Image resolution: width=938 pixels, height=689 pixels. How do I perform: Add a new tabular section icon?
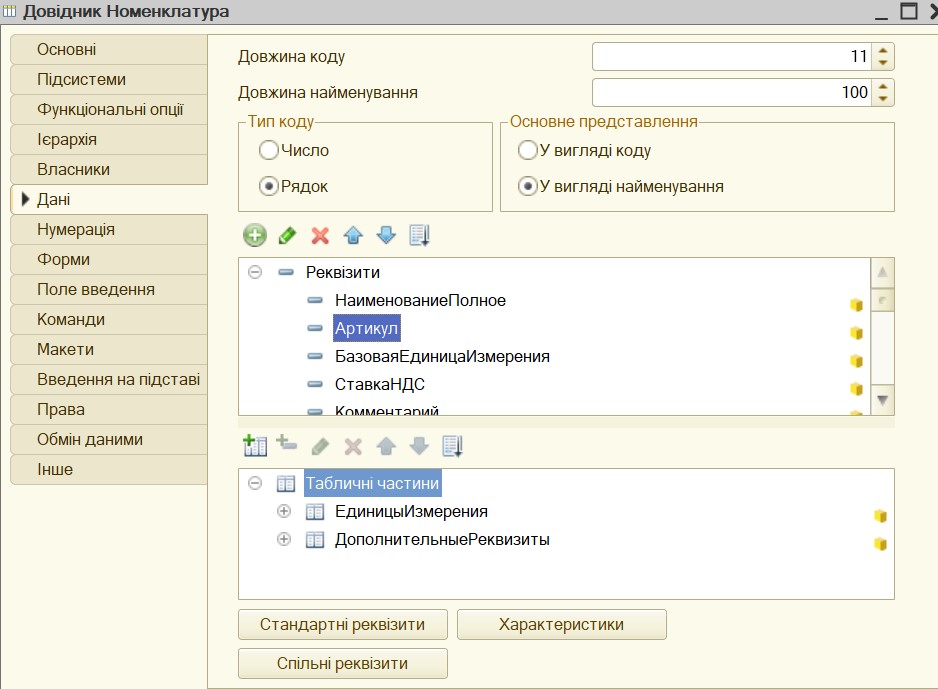pos(255,446)
